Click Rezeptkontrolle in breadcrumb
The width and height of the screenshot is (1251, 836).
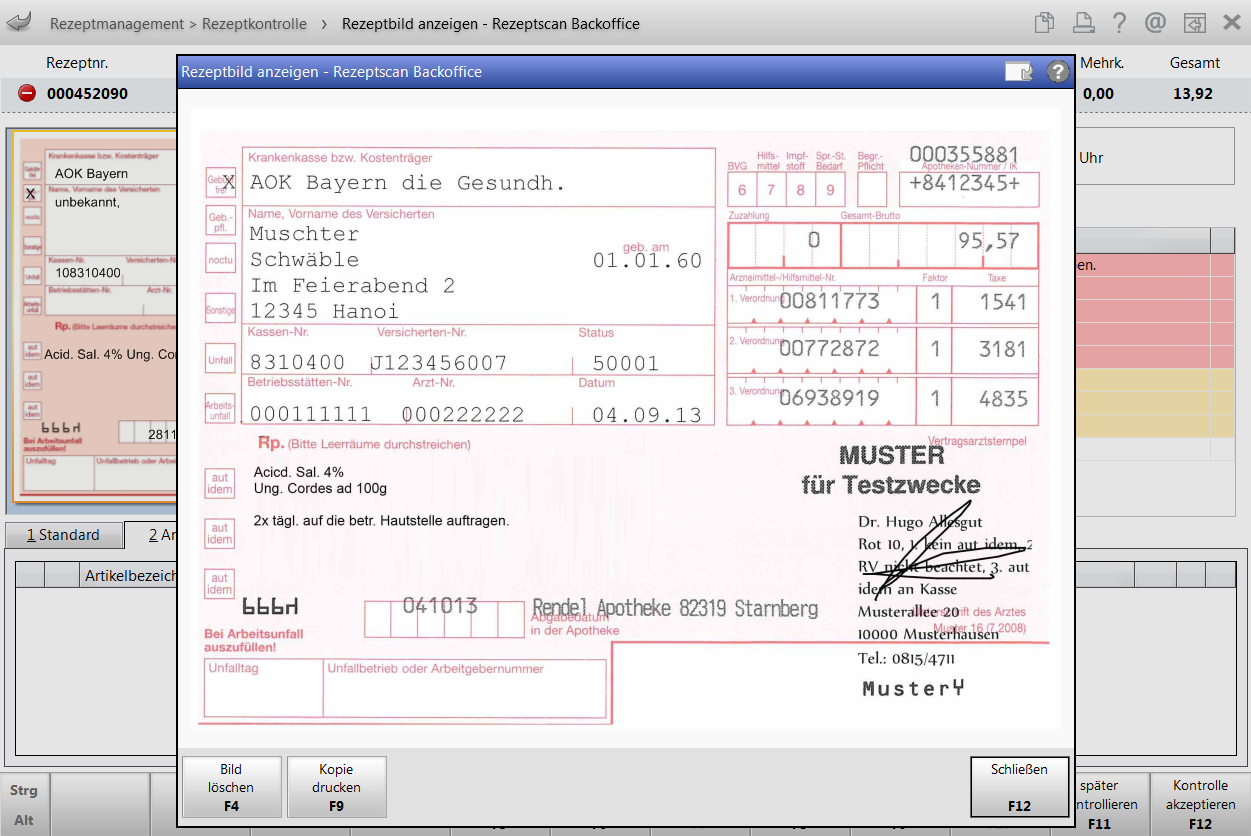coord(254,23)
